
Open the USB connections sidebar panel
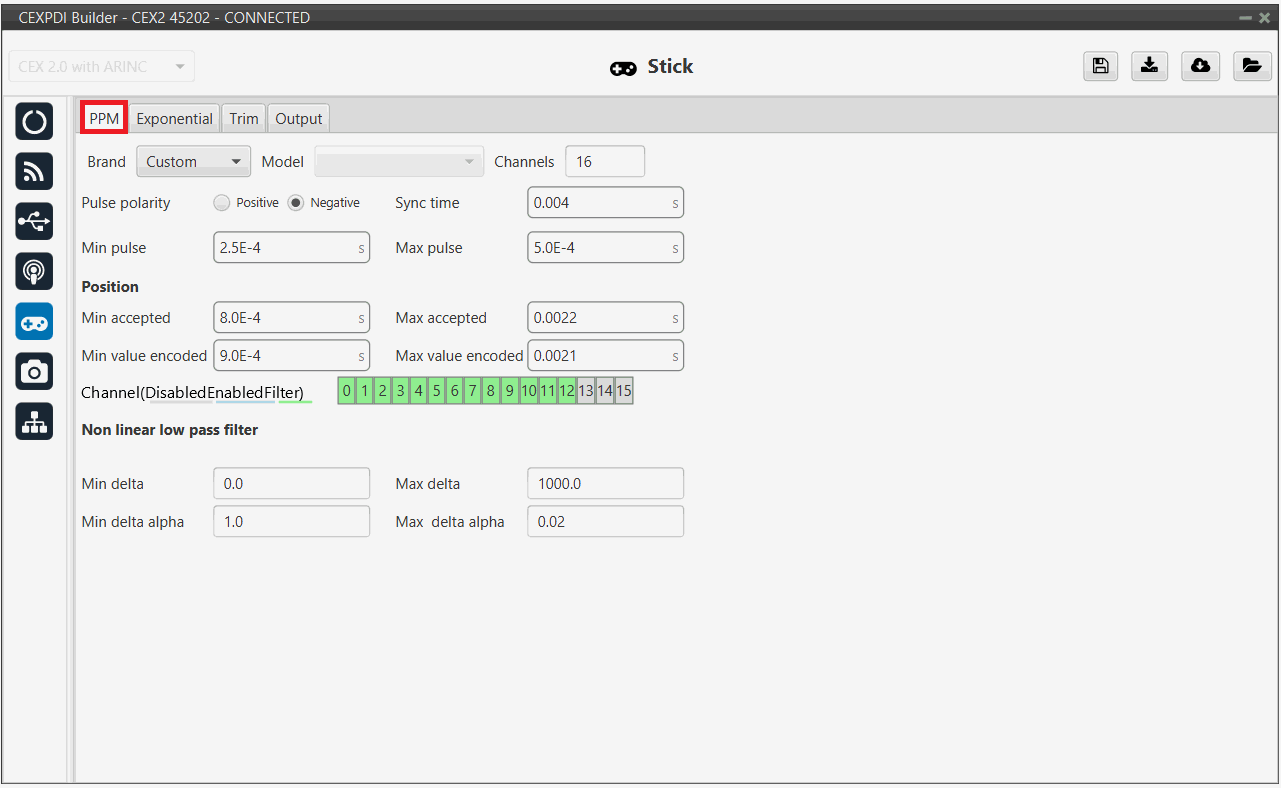34,222
